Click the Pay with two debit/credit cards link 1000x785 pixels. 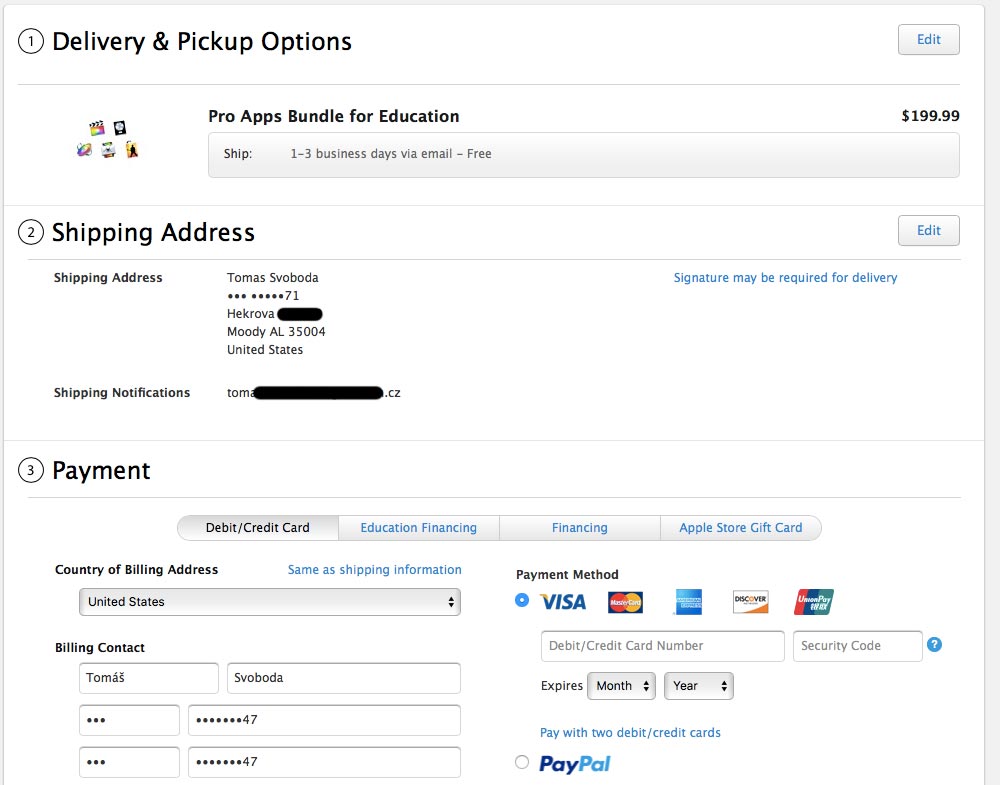pos(630,733)
